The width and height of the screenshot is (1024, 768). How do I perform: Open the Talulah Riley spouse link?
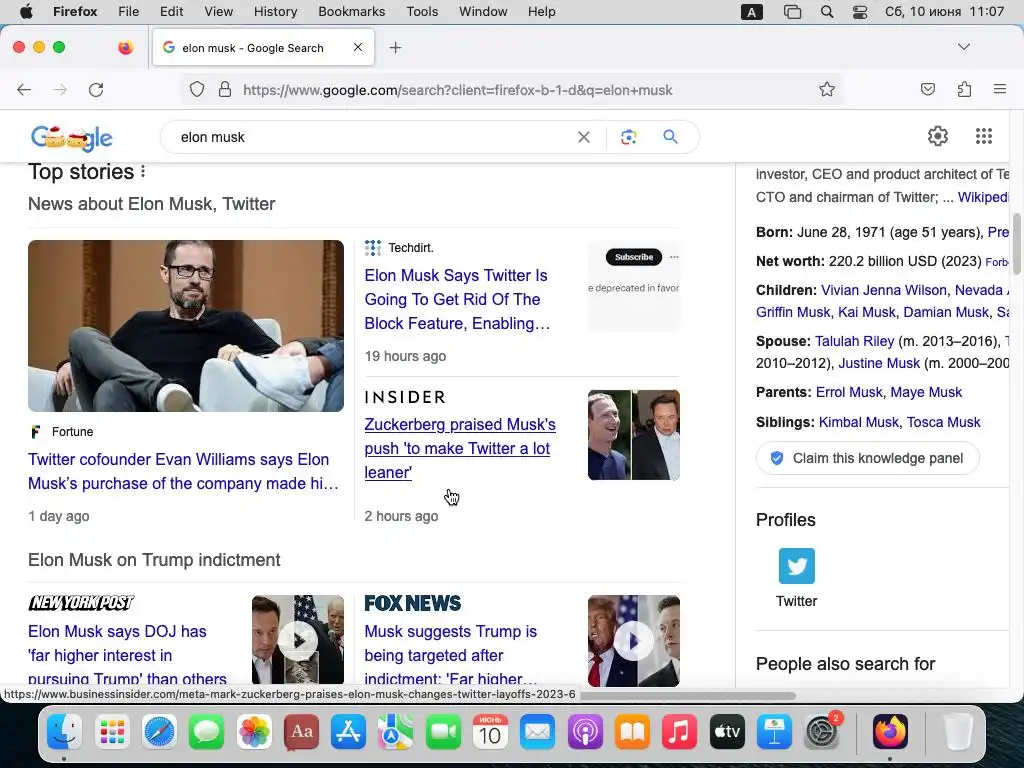(x=854, y=341)
